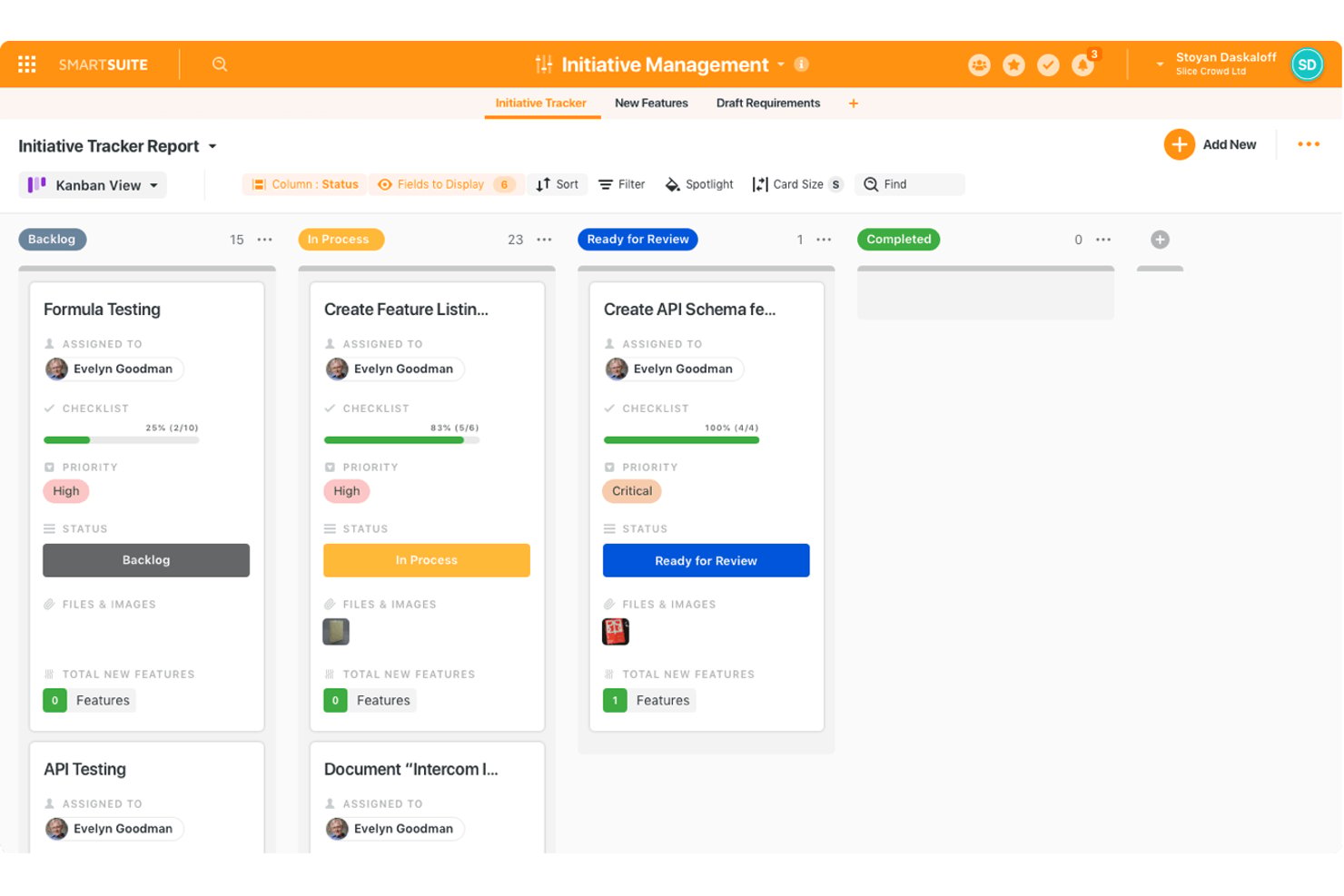Click Features count on Create API Schema card
Screen dimensions: 1344x896
click(649, 701)
